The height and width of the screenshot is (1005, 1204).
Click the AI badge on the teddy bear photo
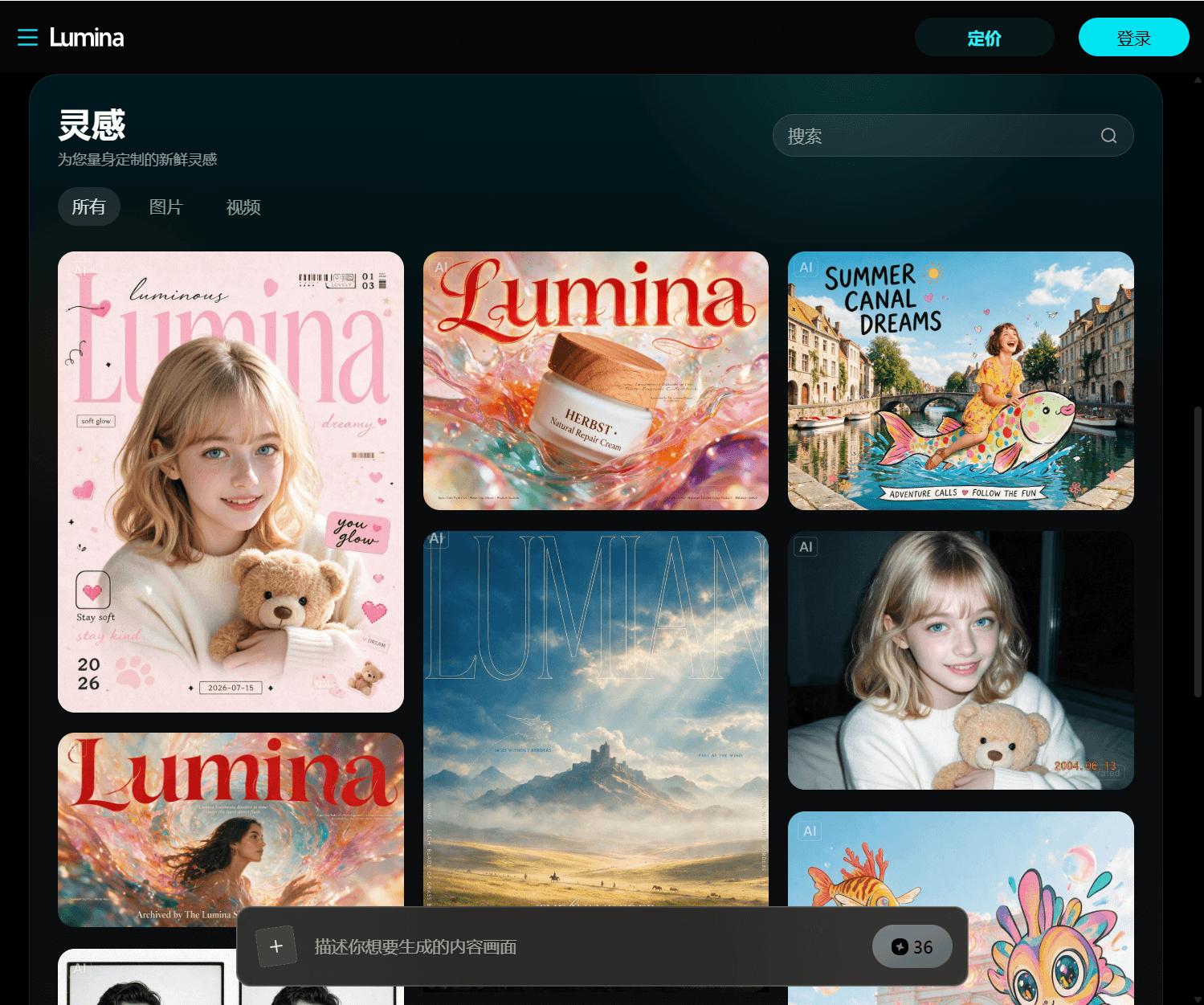pos(806,547)
